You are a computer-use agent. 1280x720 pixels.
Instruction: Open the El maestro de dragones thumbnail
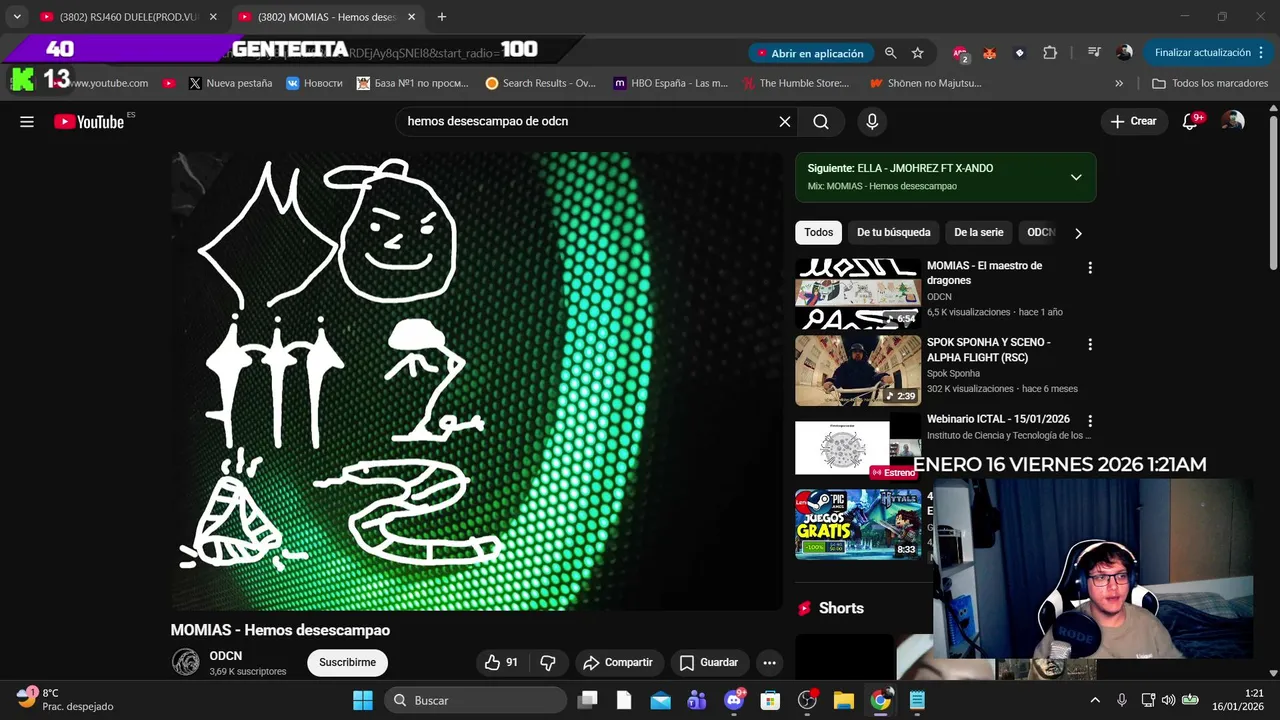pyautogui.click(x=858, y=294)
